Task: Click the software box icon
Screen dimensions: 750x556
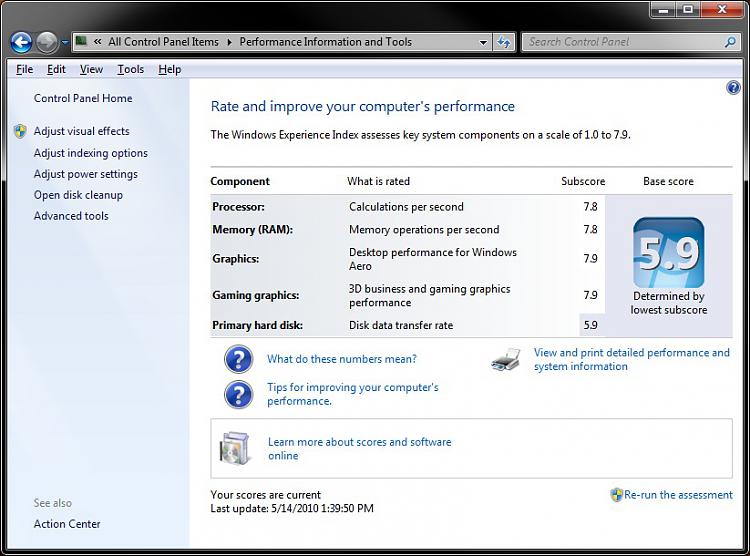Action: coord(234,448)
